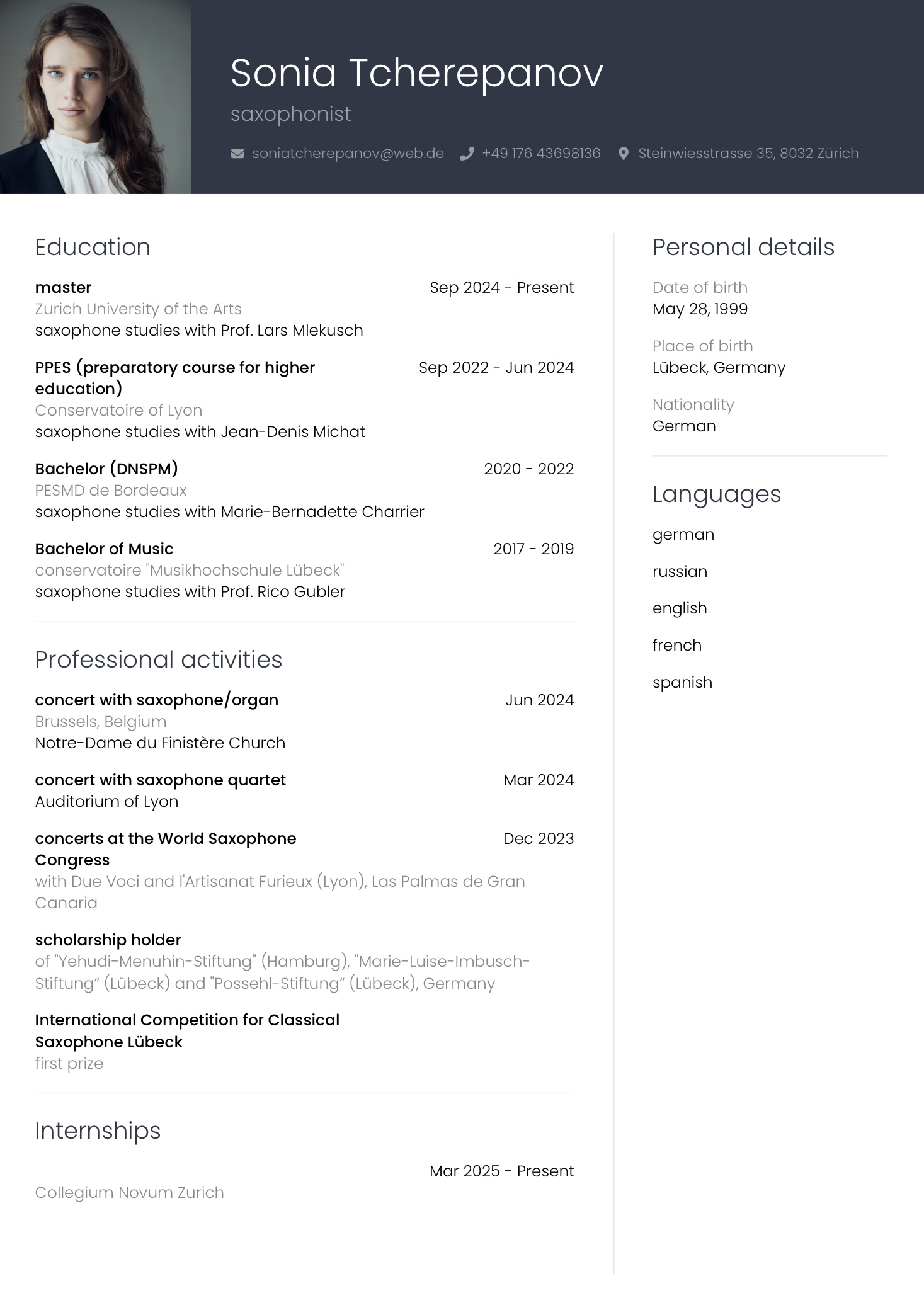
Task: Click the date of birth May 28, 1999
Action: coord(700,309)
